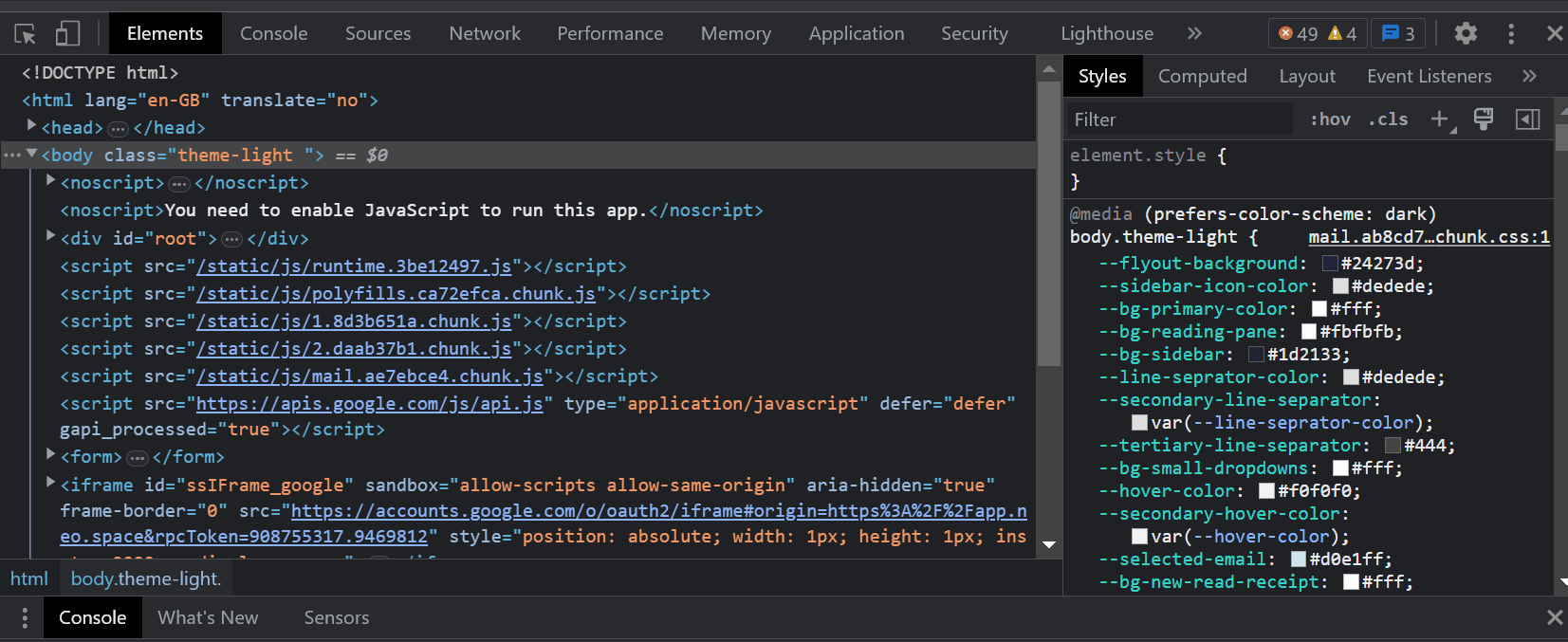This screenshot has height=642, width=1568.
Task: Expand the form element node
Action: (50, 454)
